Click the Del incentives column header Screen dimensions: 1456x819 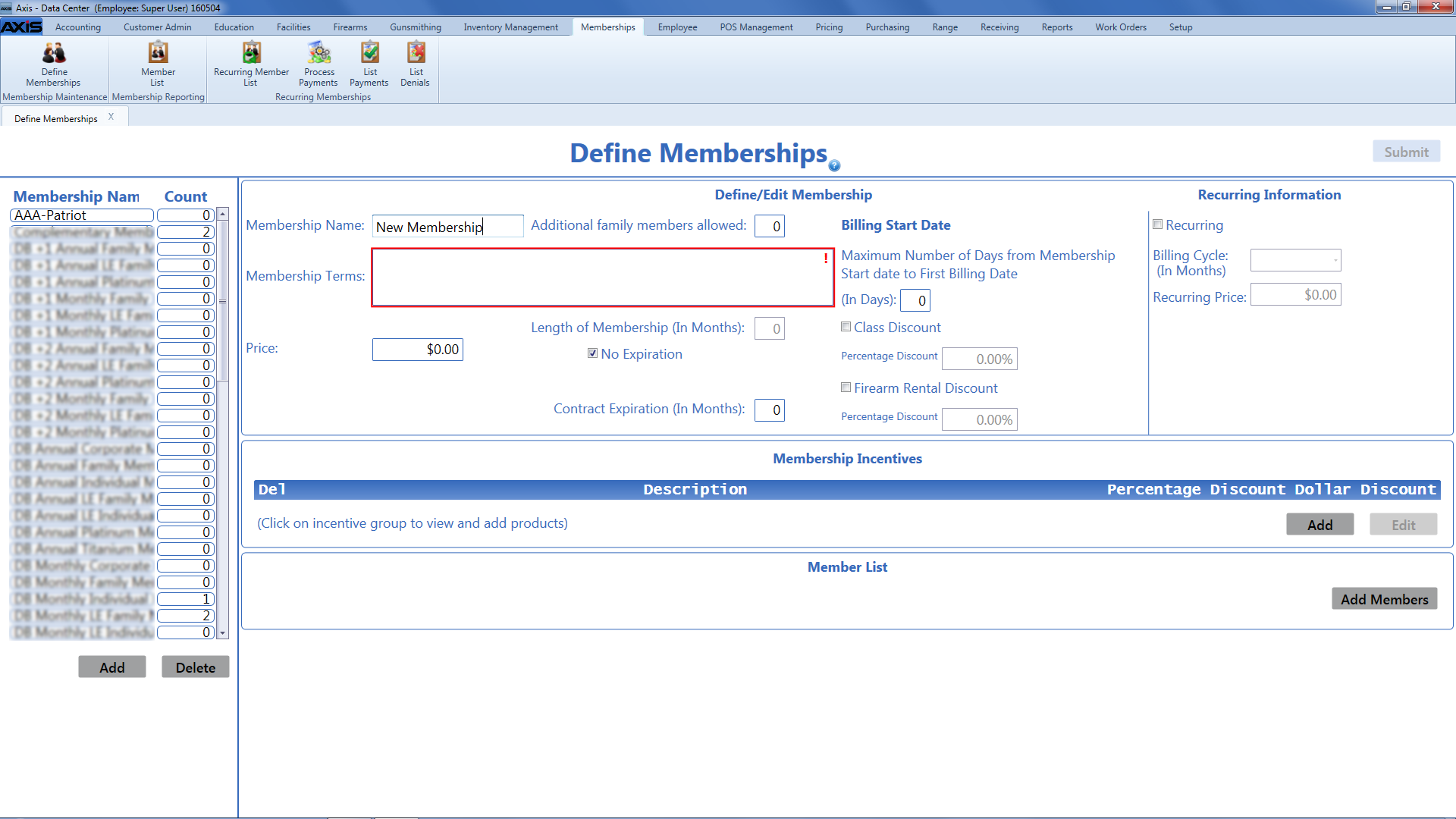[x=271, y=489]
